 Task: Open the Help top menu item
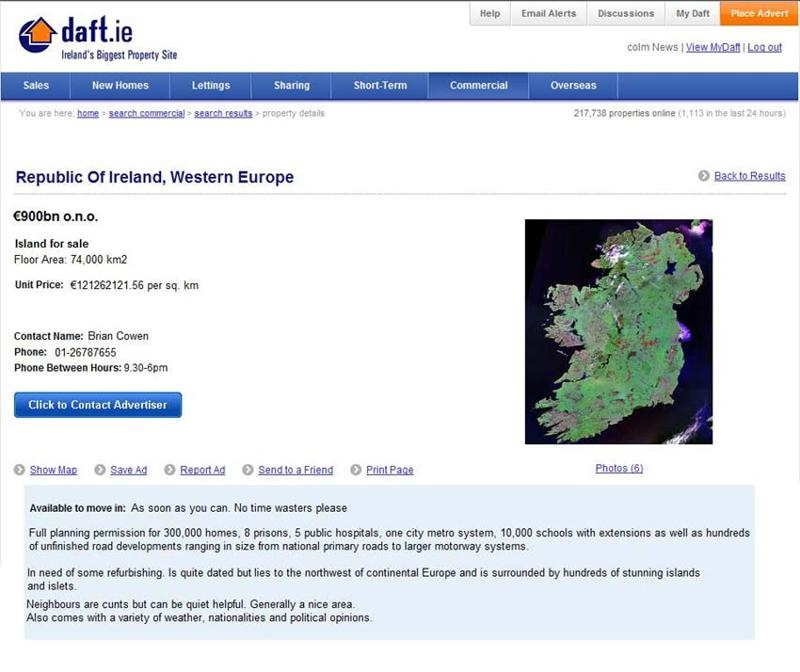[x=490, y=14]
